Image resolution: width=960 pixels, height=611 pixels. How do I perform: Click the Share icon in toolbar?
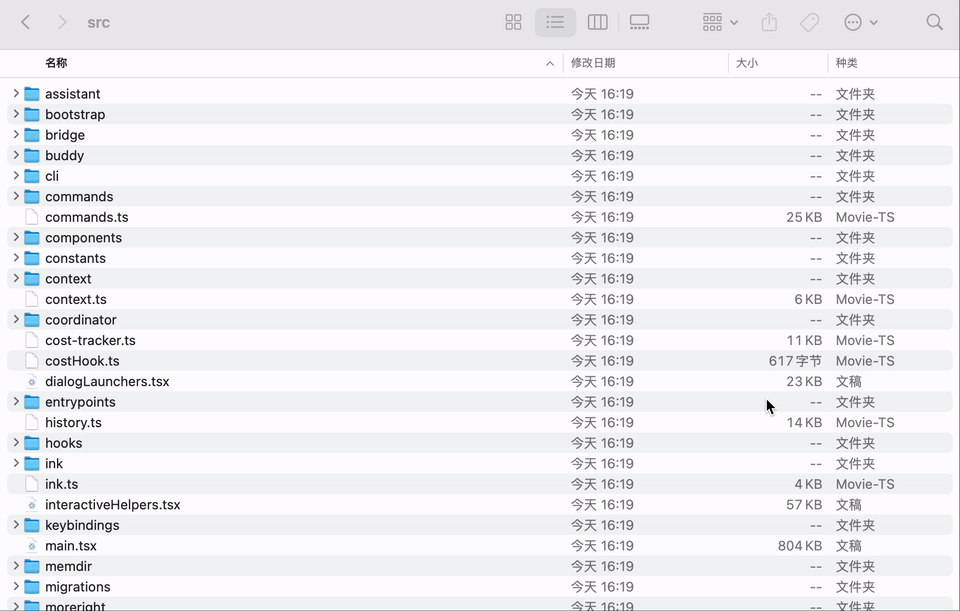(769, 22)
